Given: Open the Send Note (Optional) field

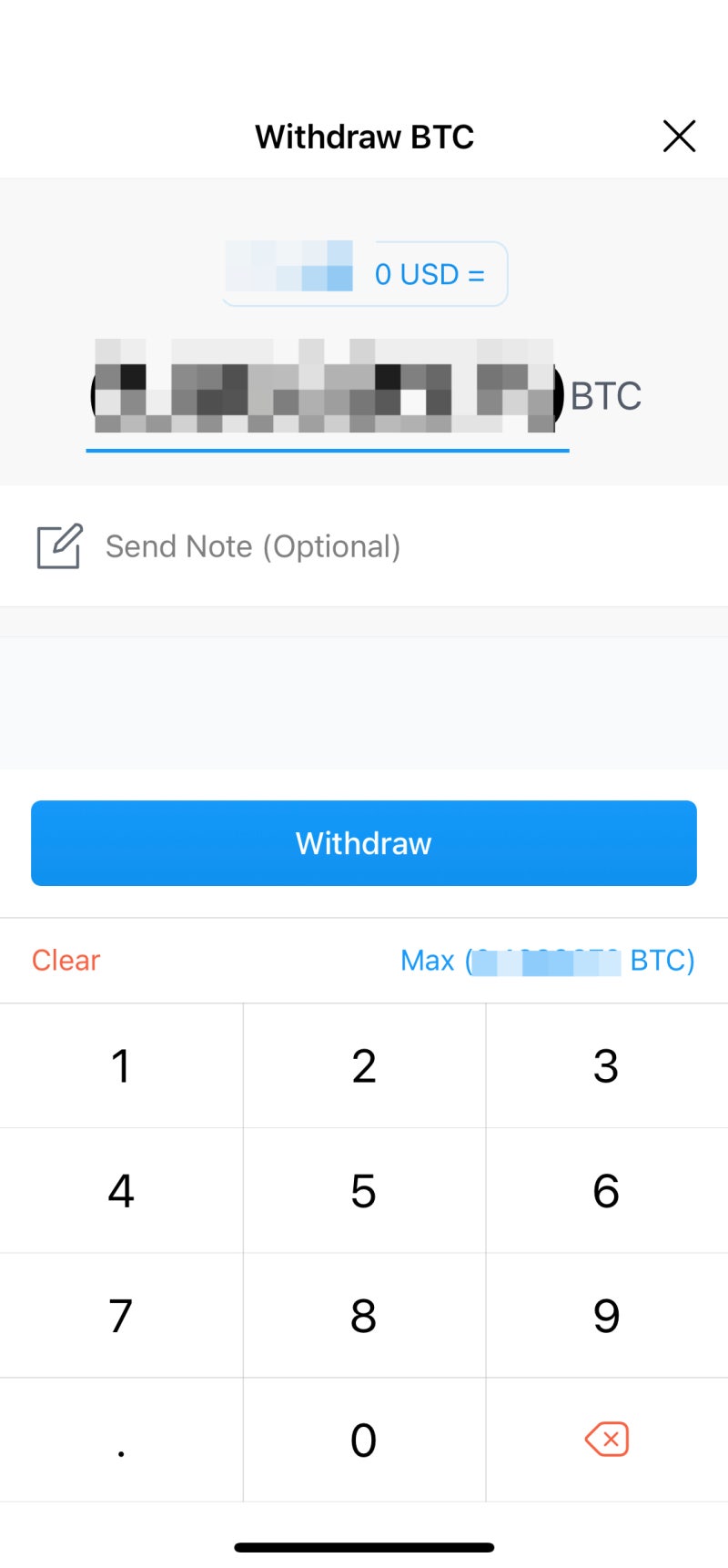Looking at the screenshot, I should coord(364,546).
